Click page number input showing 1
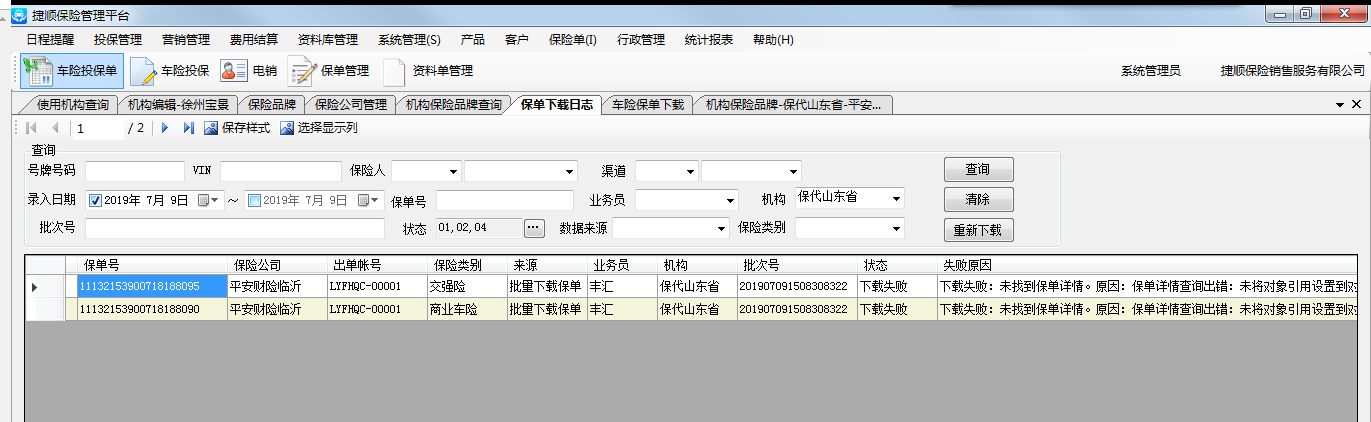 pos(99,128)
